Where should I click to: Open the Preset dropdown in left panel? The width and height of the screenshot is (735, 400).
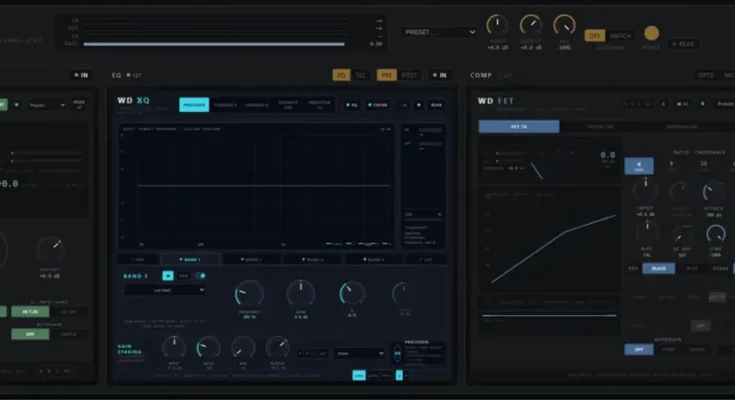[47, 105]
